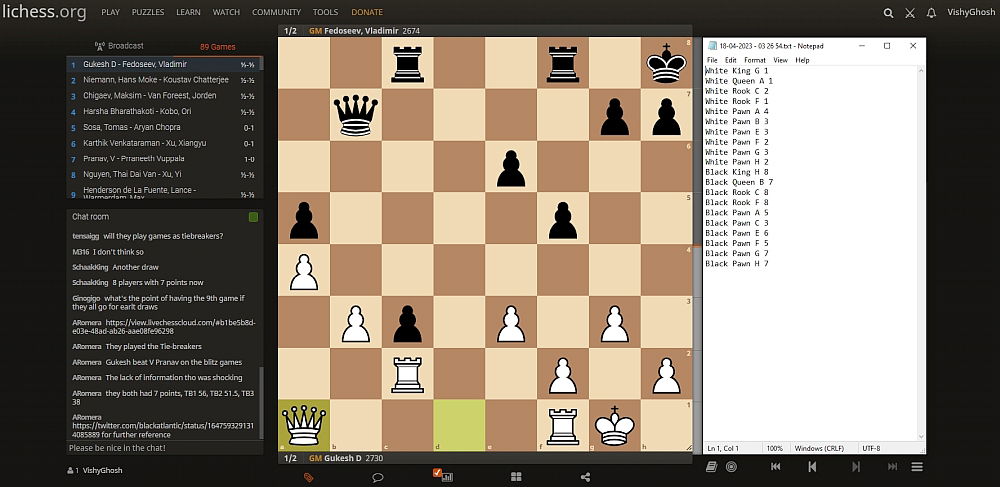Open the practice target icon
Viewport: 1000px width, 487px height.
731,467
